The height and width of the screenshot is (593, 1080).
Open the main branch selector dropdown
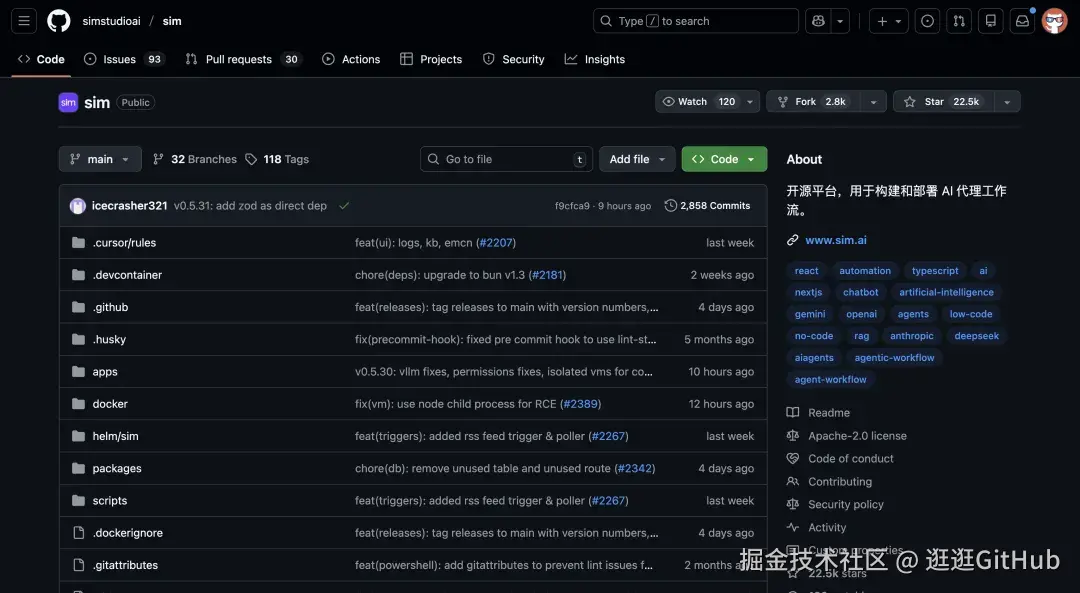coord(100,159)
